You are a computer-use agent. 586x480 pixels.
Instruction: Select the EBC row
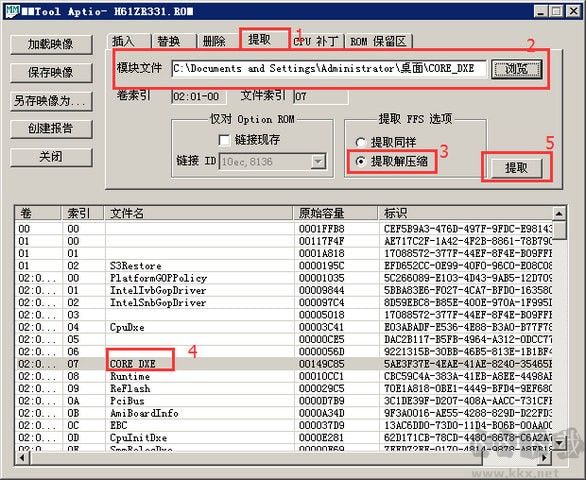pyautogui.click(x=284, y=426)
